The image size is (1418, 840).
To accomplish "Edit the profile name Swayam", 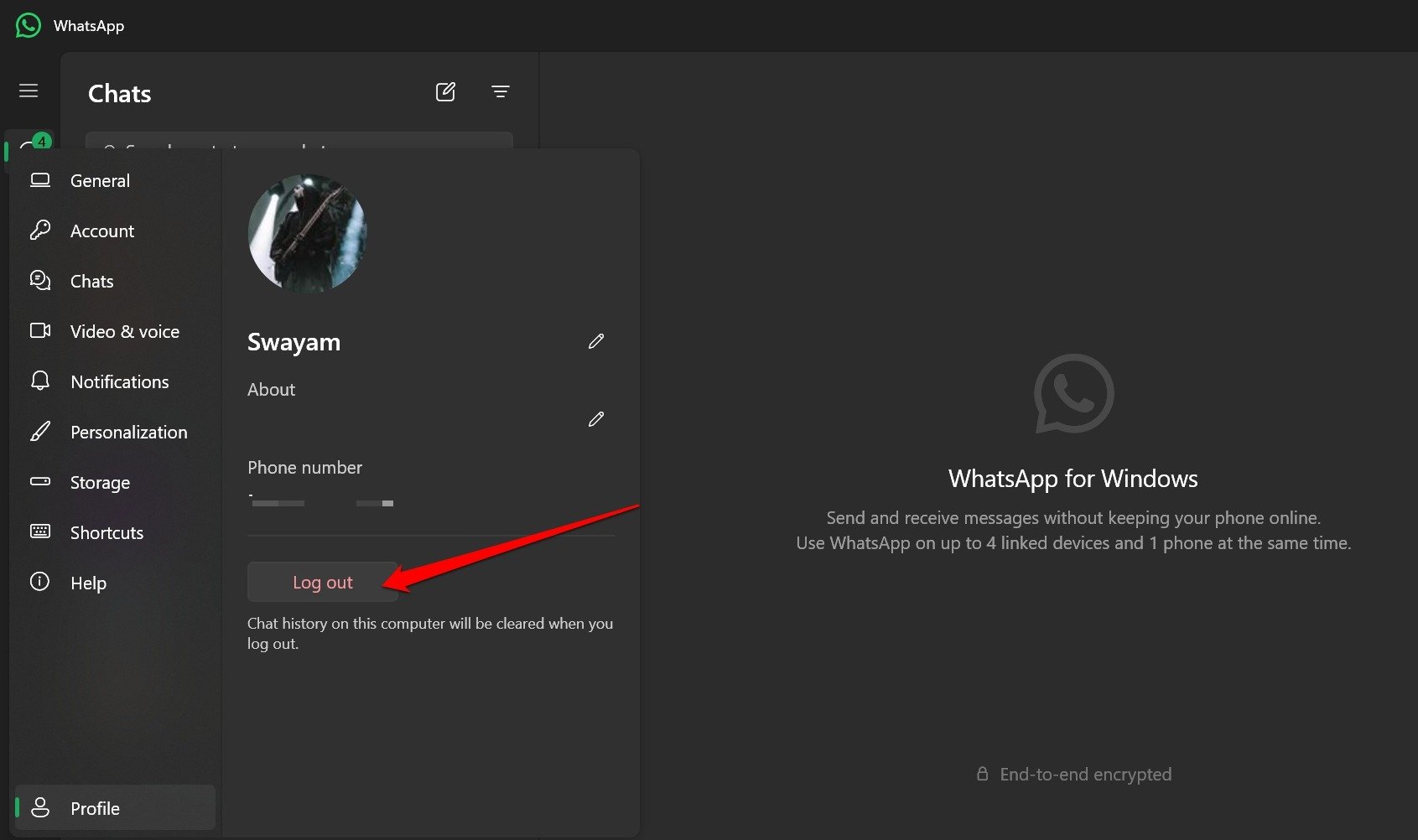I will [595, 340].
